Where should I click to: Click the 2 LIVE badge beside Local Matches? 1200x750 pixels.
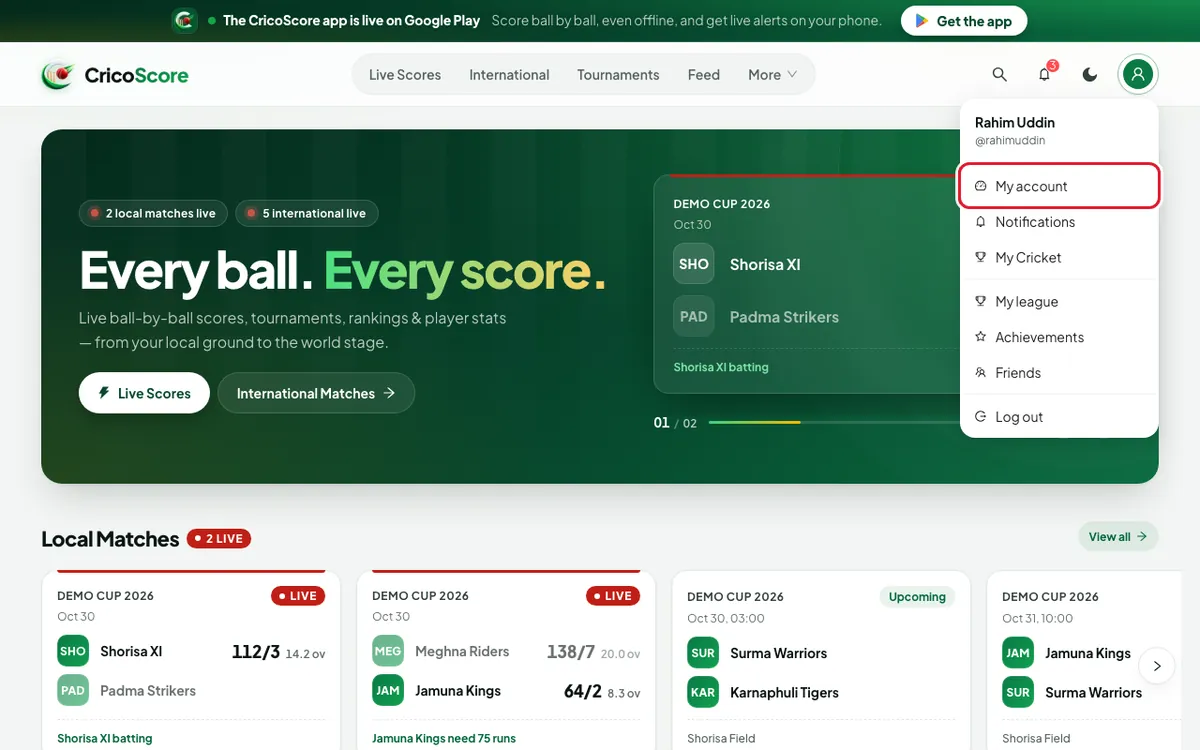(x=219, y=539)
